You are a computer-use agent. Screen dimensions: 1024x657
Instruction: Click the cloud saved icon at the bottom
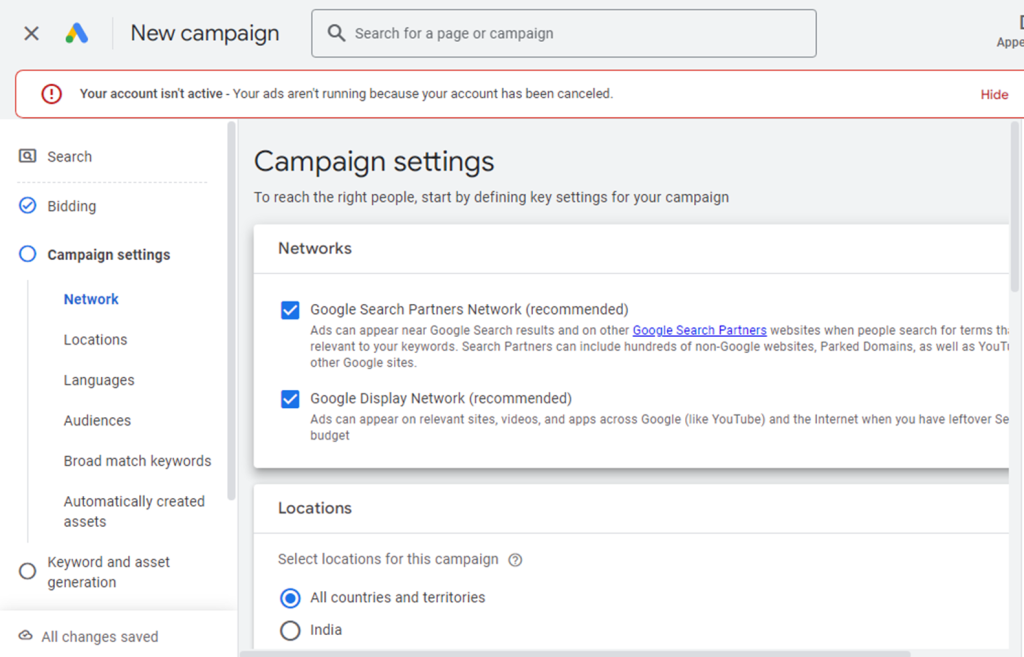click(x=25, y=635)
